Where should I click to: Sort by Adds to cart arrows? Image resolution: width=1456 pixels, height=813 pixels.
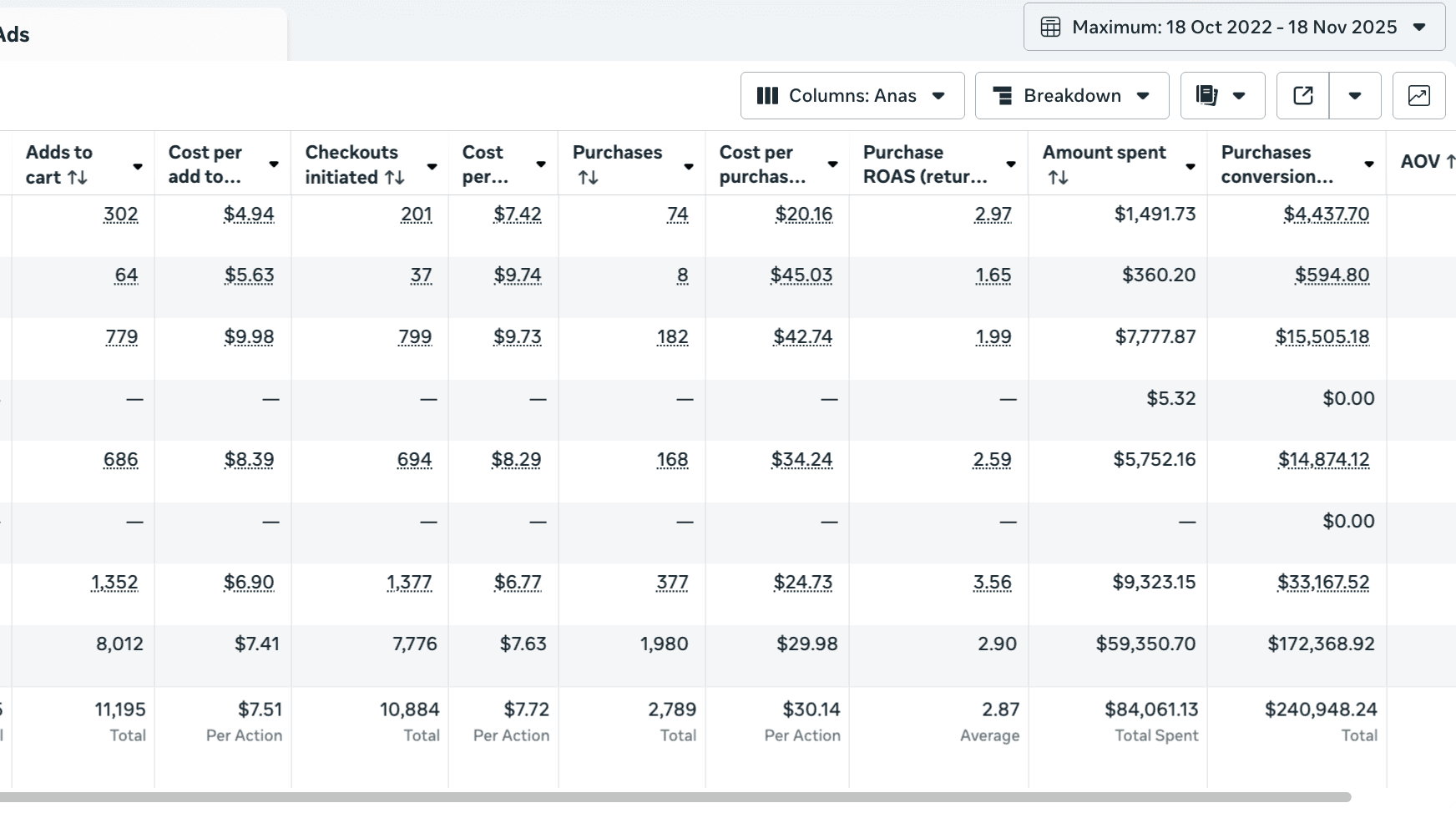point(78,178)
